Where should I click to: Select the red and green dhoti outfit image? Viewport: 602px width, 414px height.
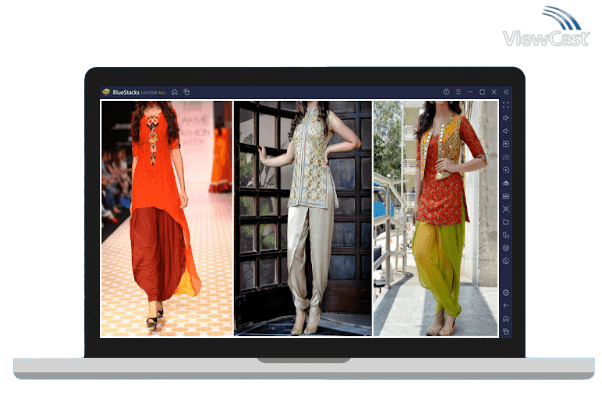pyautogui.click(x=436, y=219)
